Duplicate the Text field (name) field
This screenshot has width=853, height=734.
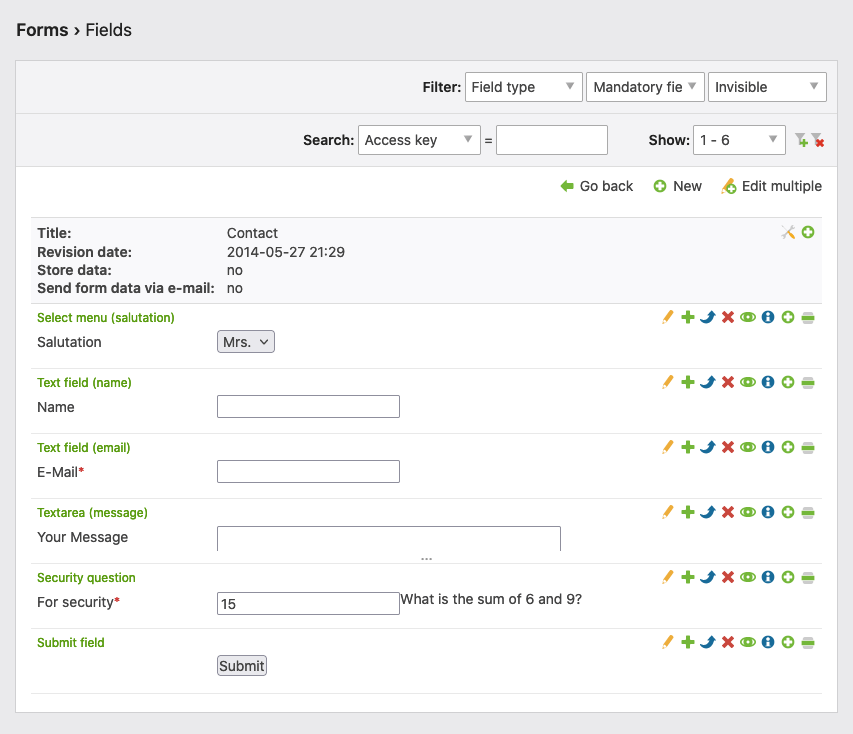688,383
